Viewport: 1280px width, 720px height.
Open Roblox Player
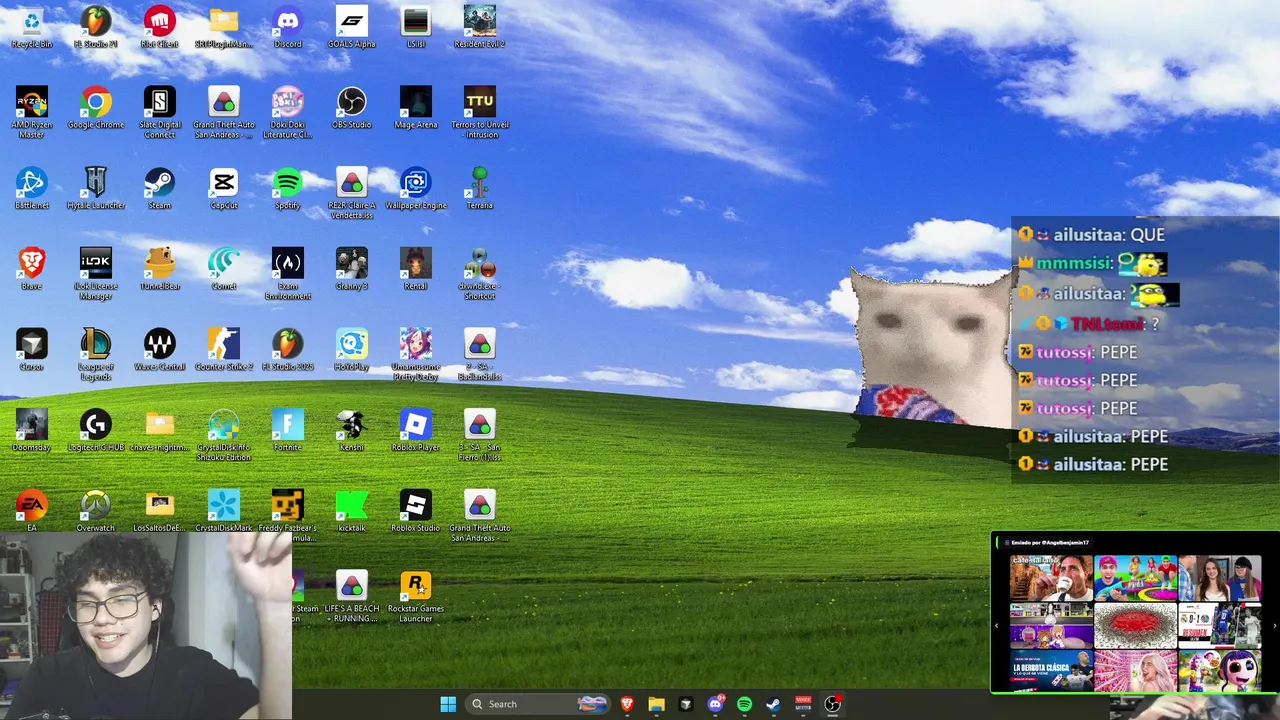(x=415, y=431)
